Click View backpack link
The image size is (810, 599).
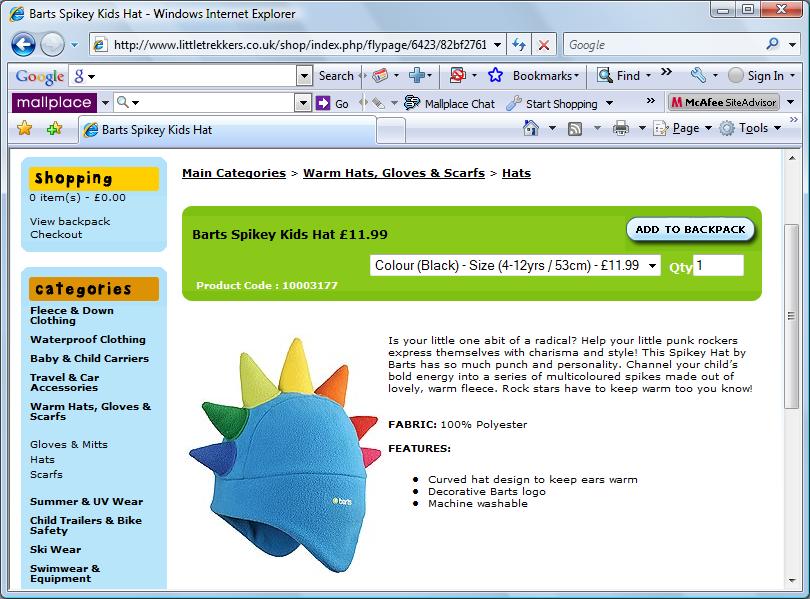[70, 222]
